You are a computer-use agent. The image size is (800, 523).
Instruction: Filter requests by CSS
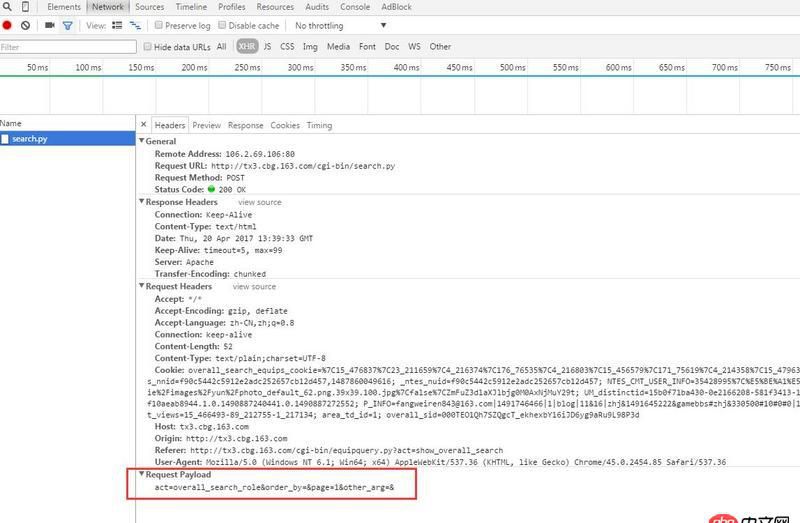[x=287, y=46]
